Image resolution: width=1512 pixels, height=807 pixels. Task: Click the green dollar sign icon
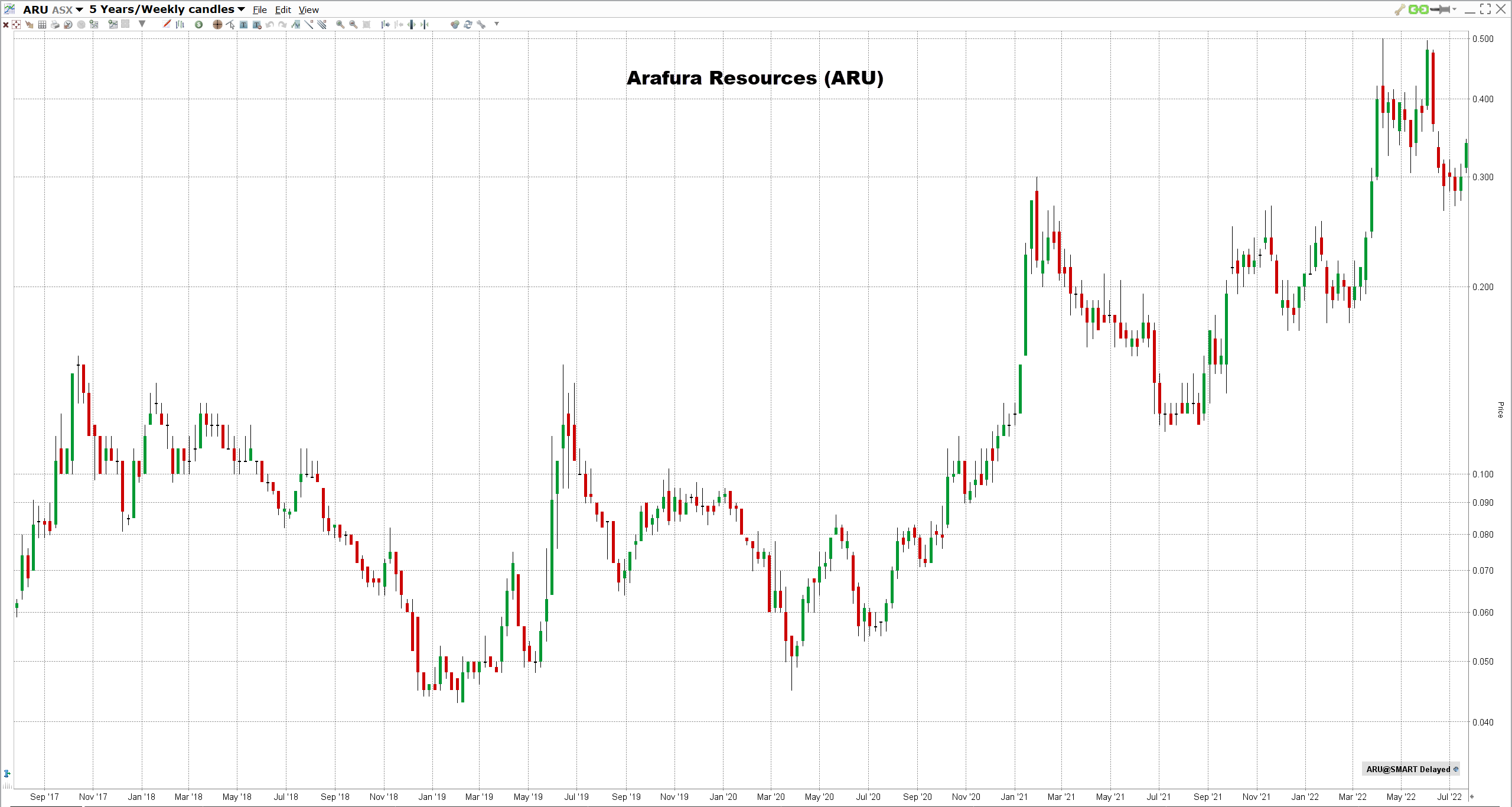[x=199, y=25]
